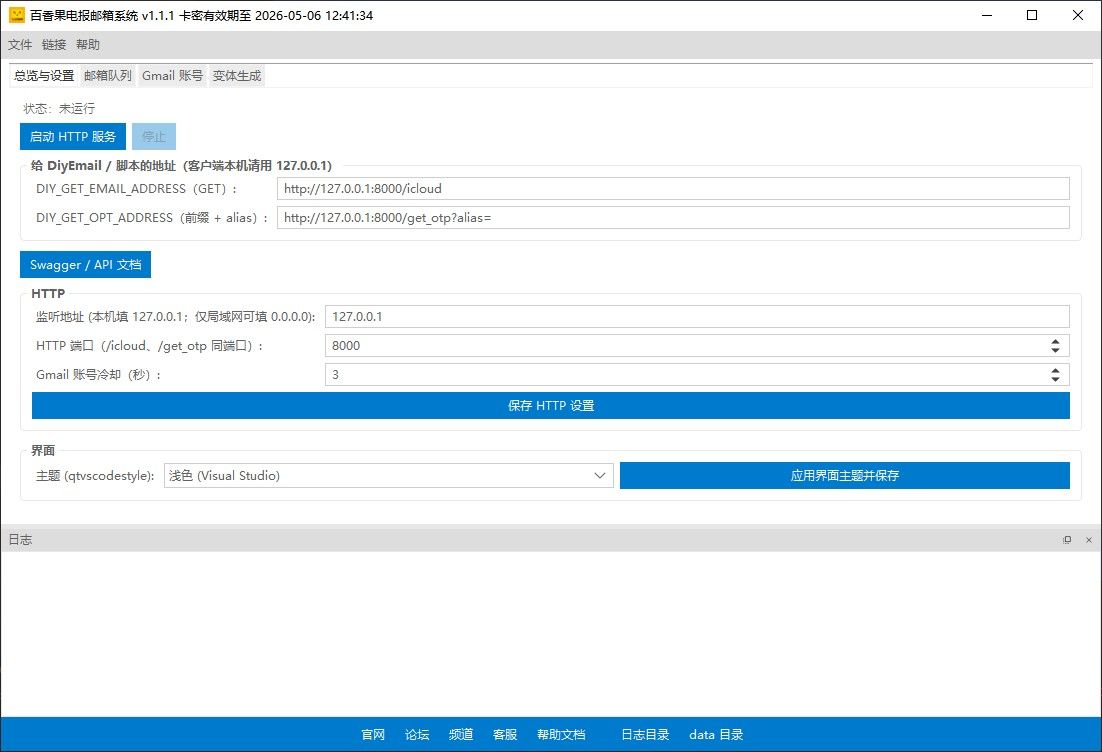Open the 帮助 menu
The height and width of the screenshot is (752, 1102).
coord(88,45)
